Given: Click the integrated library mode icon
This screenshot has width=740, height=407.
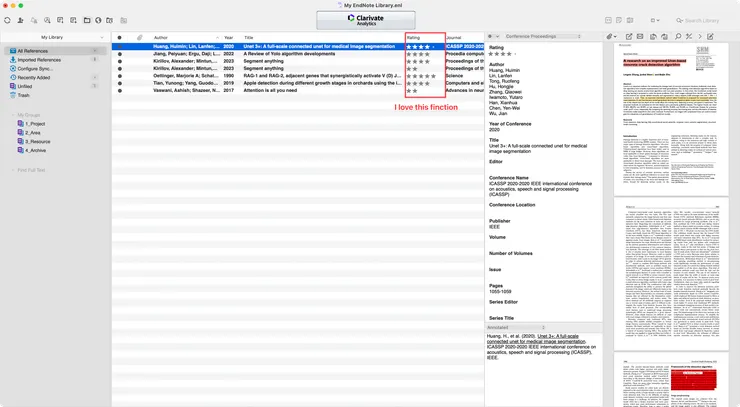Looking at the screenshot, I should click(109, 20).
